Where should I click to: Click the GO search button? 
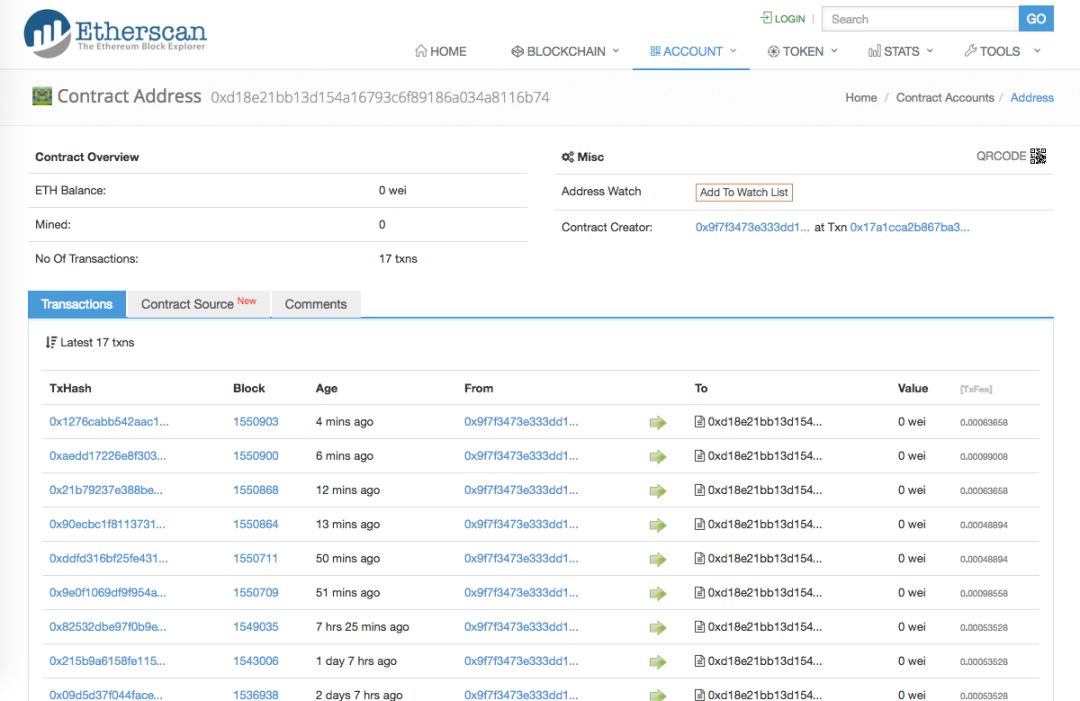(x=1036, y=19)
